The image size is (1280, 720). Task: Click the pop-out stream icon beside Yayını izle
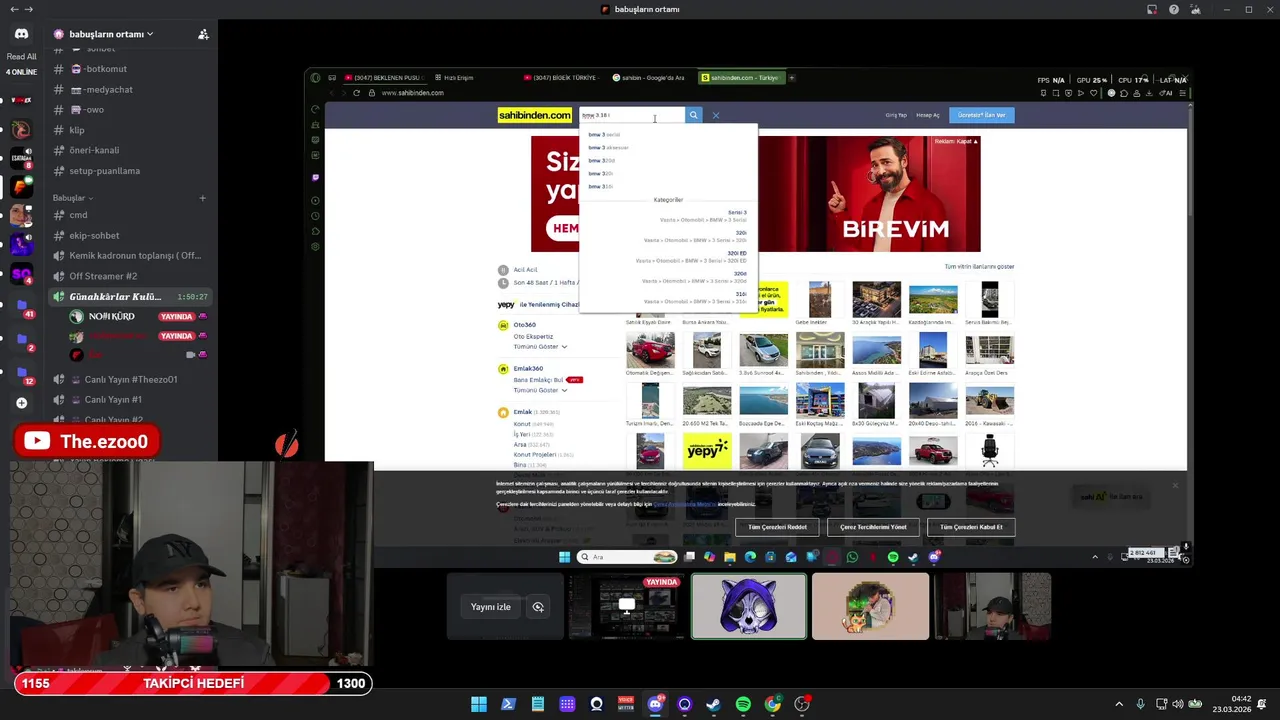pos(538,607)
